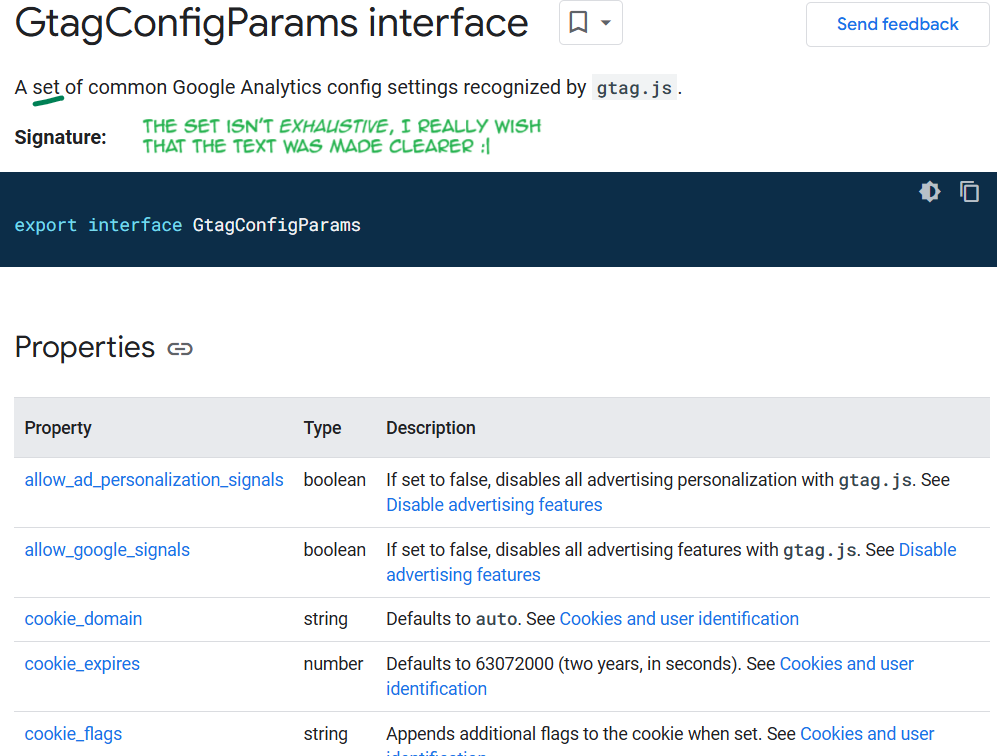Click the gtag.js code text in the intro sentence
This screenshot has width=997, height=756.
pos(634,88)
